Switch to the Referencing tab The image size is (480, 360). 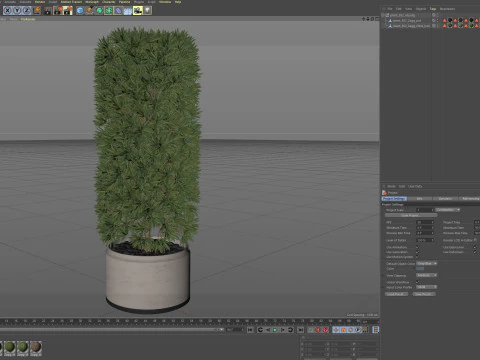coord(470,199)
